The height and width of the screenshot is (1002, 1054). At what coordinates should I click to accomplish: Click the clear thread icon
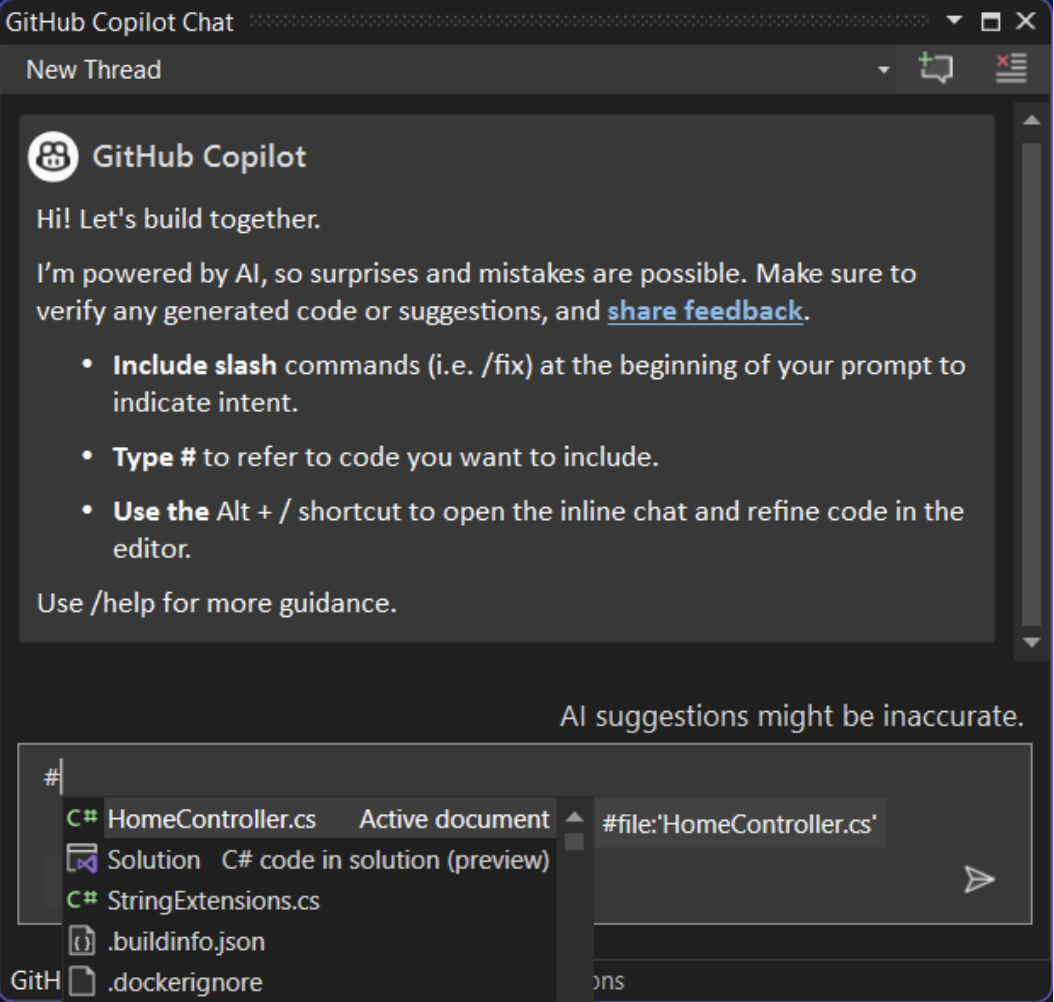1011,69
